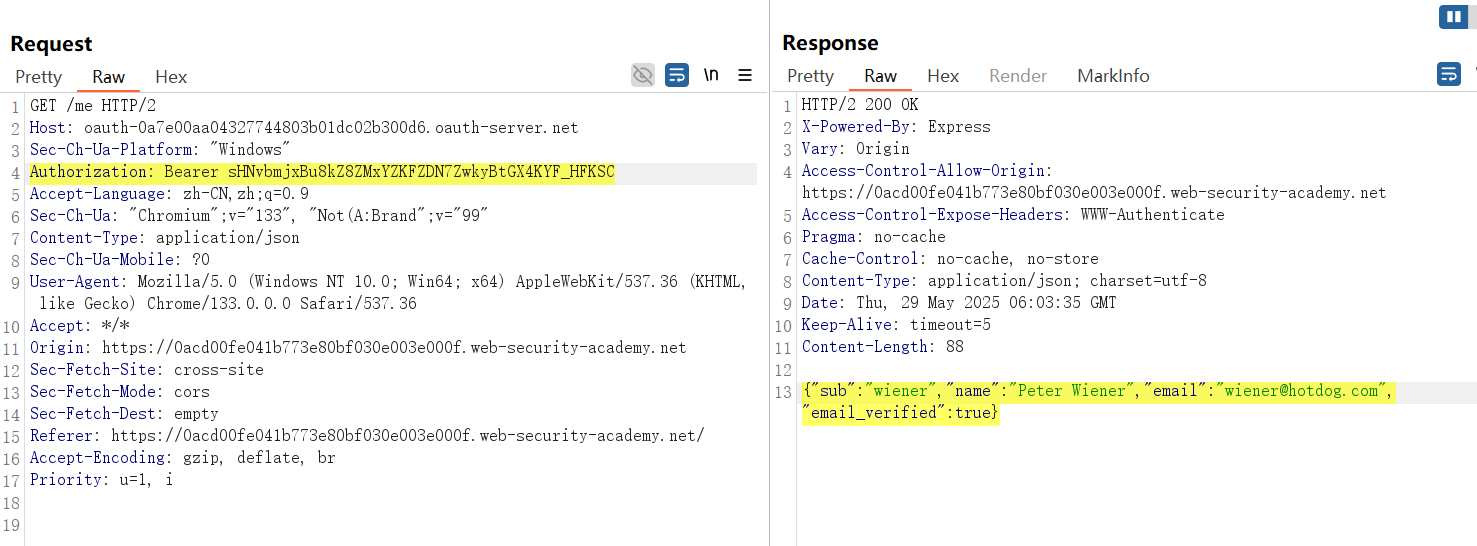Screen dimensions: 1477x546
Task: Toggle line wrap icon in Response panel
Action: click(1448, 74)
